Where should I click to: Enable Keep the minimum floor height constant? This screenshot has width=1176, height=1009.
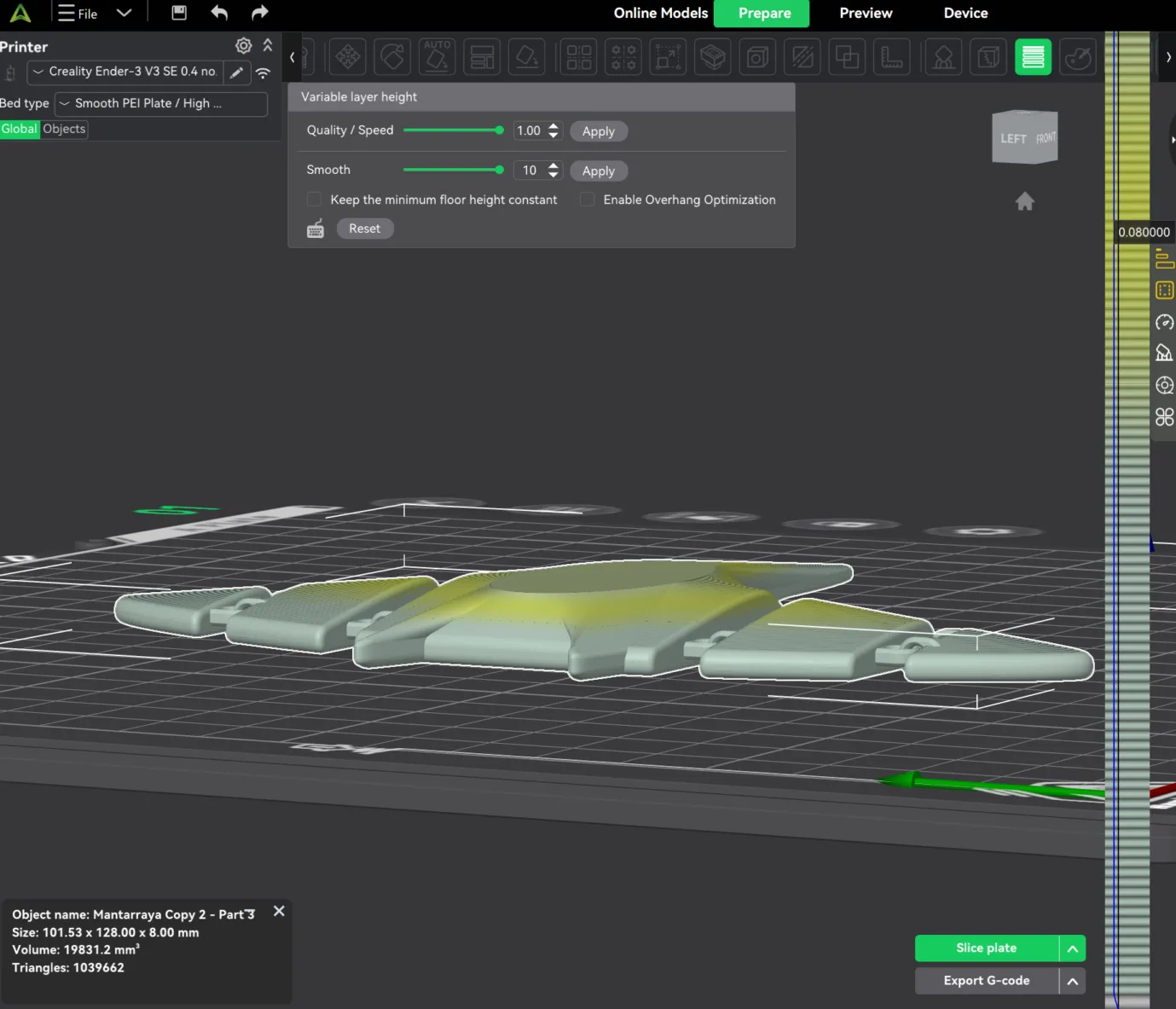pyautogui.click(x=315, y=200)
